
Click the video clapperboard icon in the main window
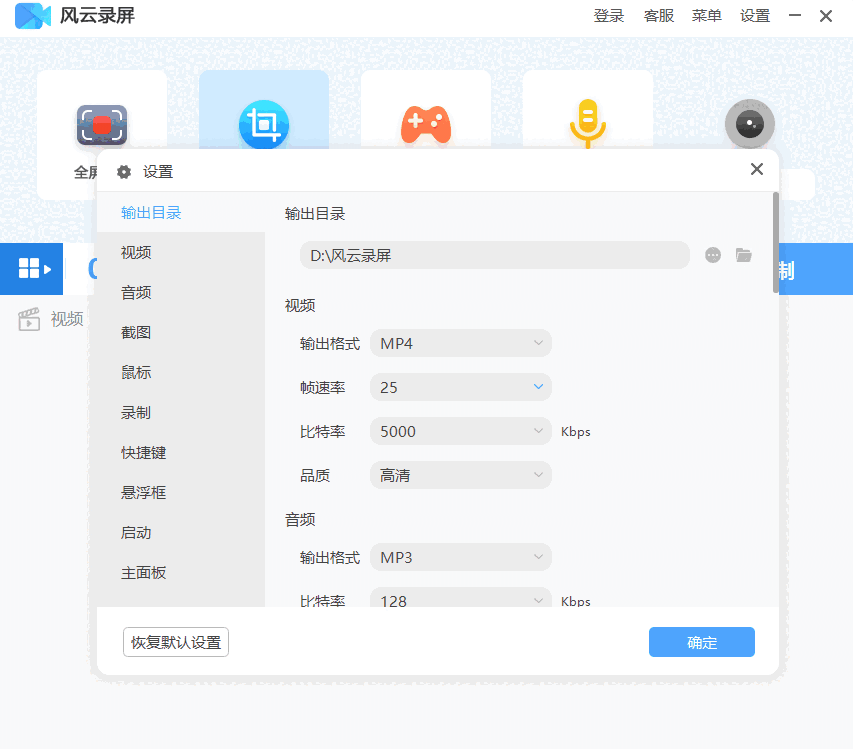29,319
